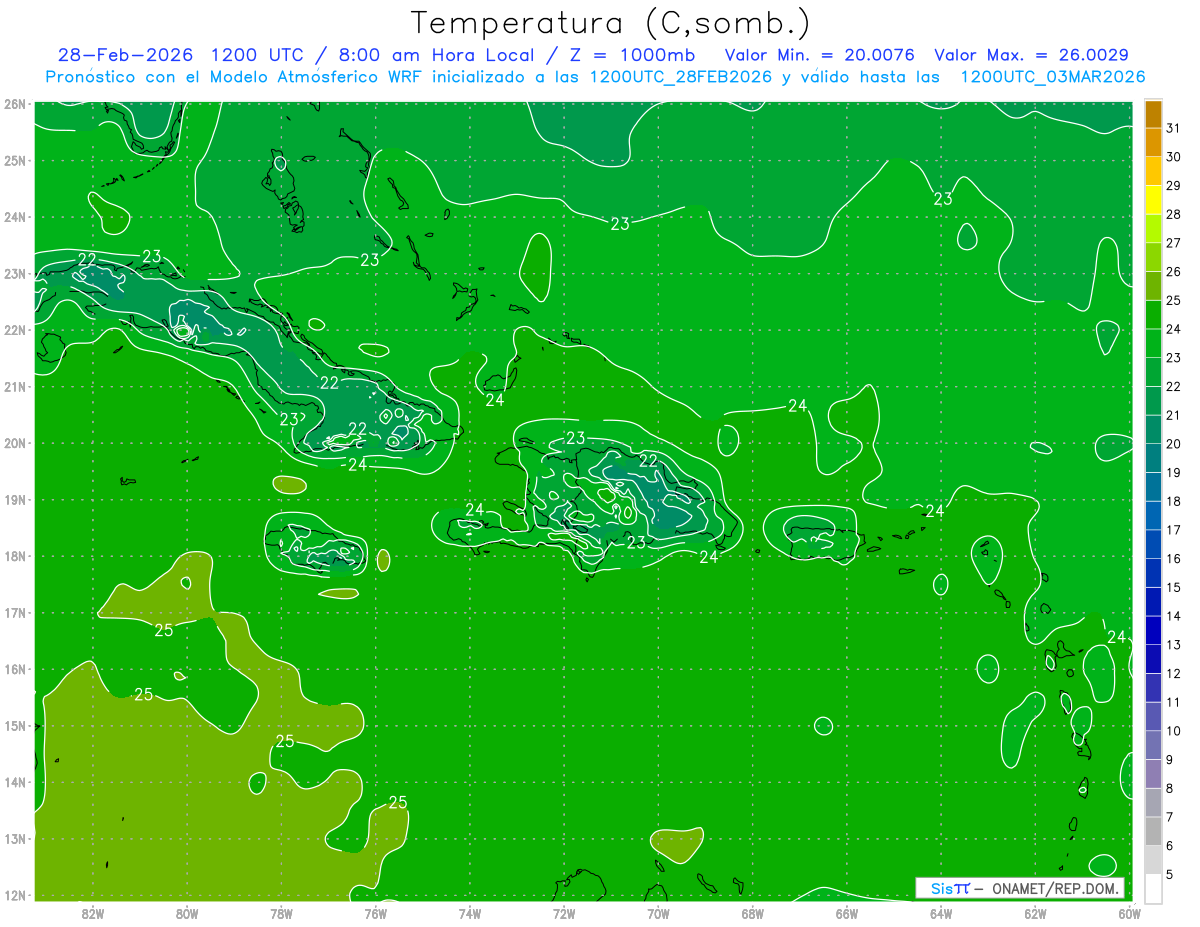The width and height of the screenshot is (1200, 927).
Task: Click initialization time '1200UTC_28FEB2026'
Action: (x=680, y=77)
